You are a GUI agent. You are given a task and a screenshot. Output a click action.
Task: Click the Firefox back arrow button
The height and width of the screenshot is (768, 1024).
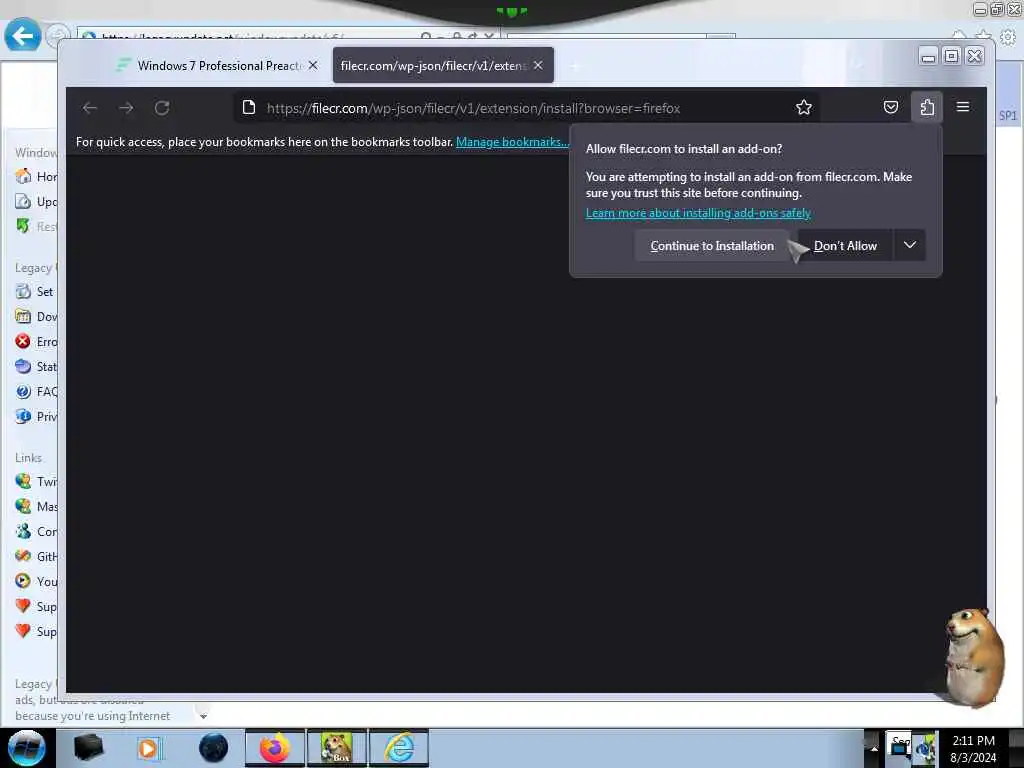(90, 108)
